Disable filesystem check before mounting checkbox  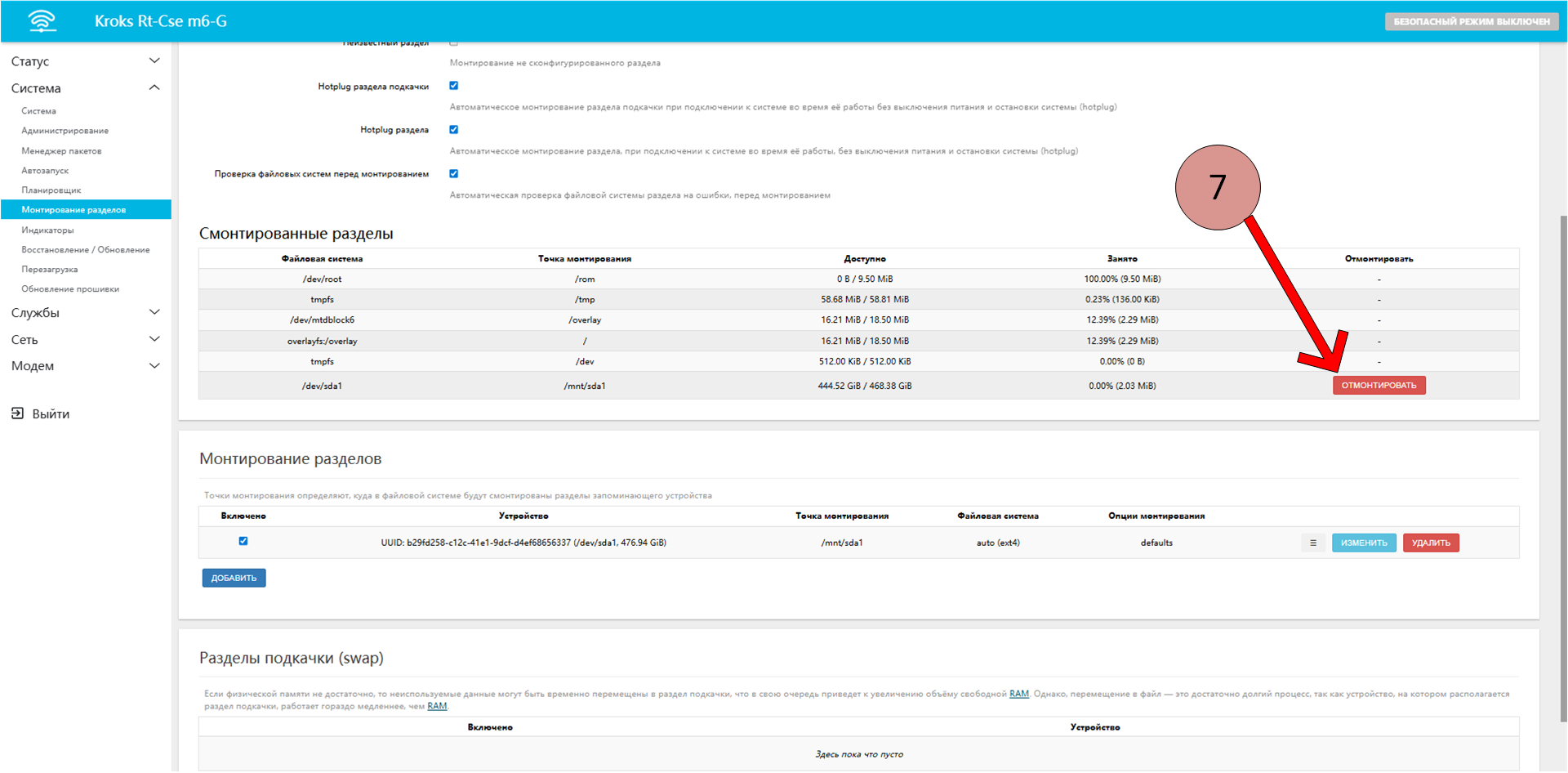[454, 174]
